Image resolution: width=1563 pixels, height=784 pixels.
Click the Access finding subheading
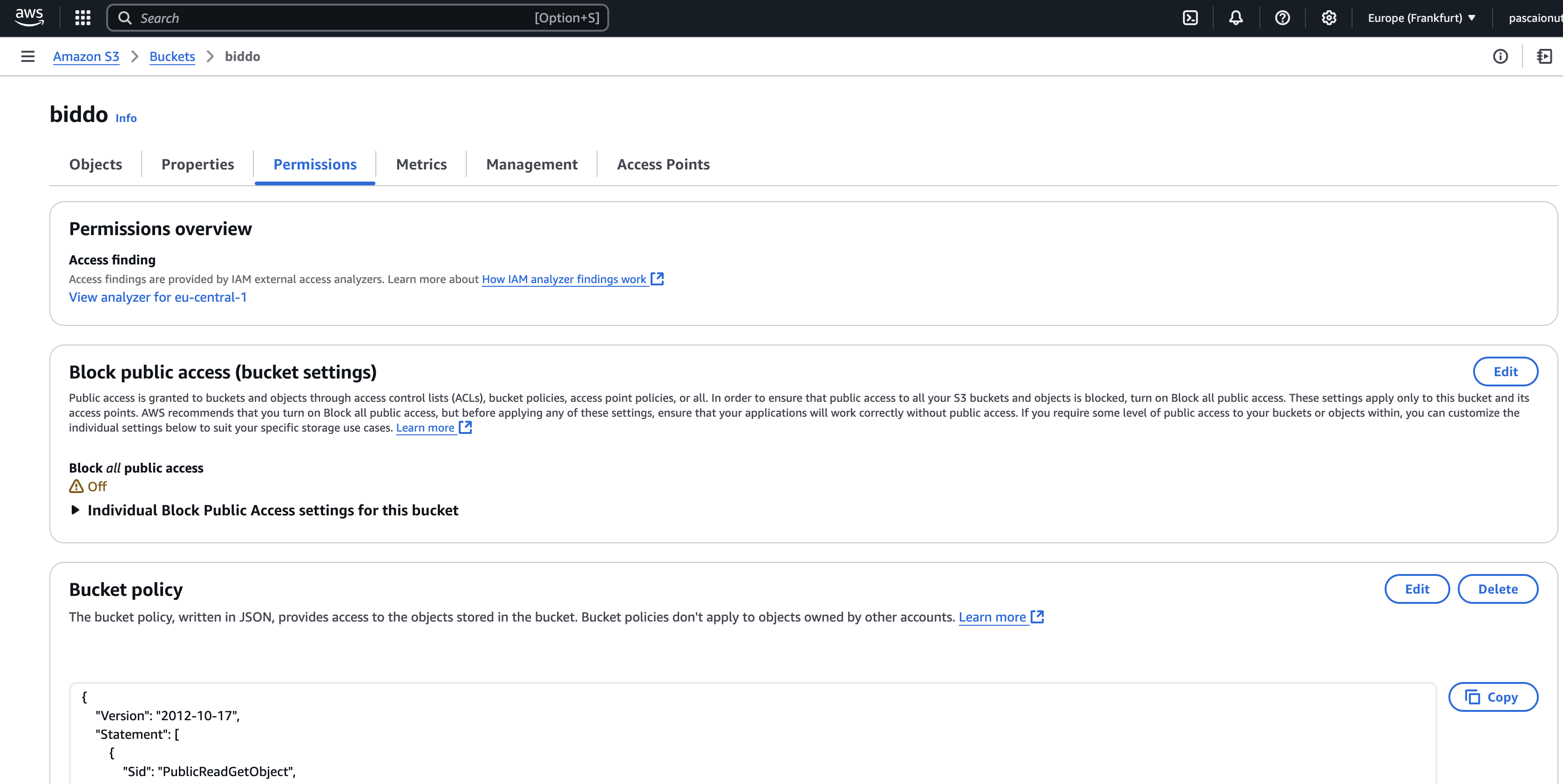click(112, 259)
